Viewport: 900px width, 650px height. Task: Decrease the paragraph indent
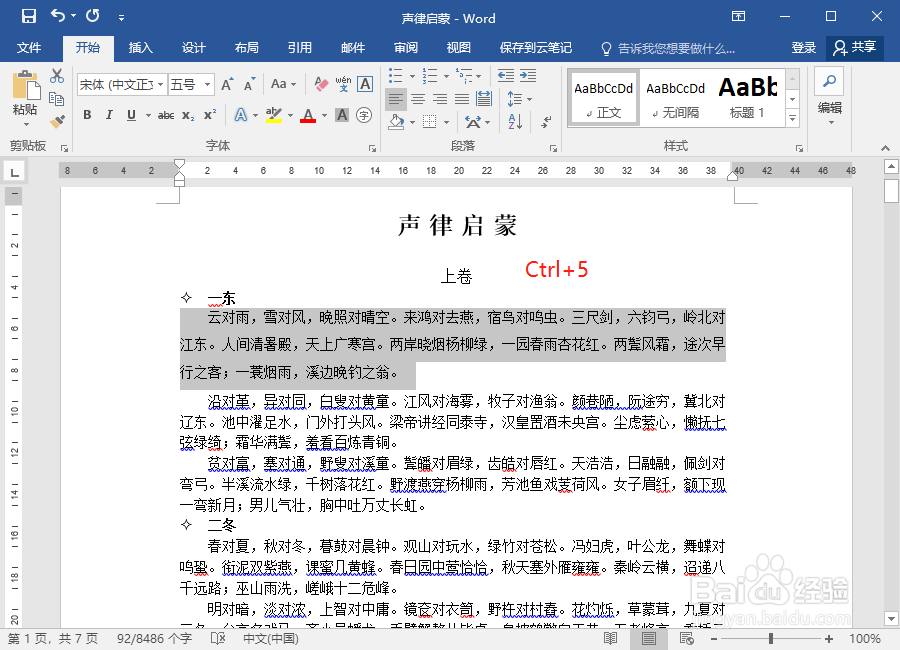click(506, 76)
